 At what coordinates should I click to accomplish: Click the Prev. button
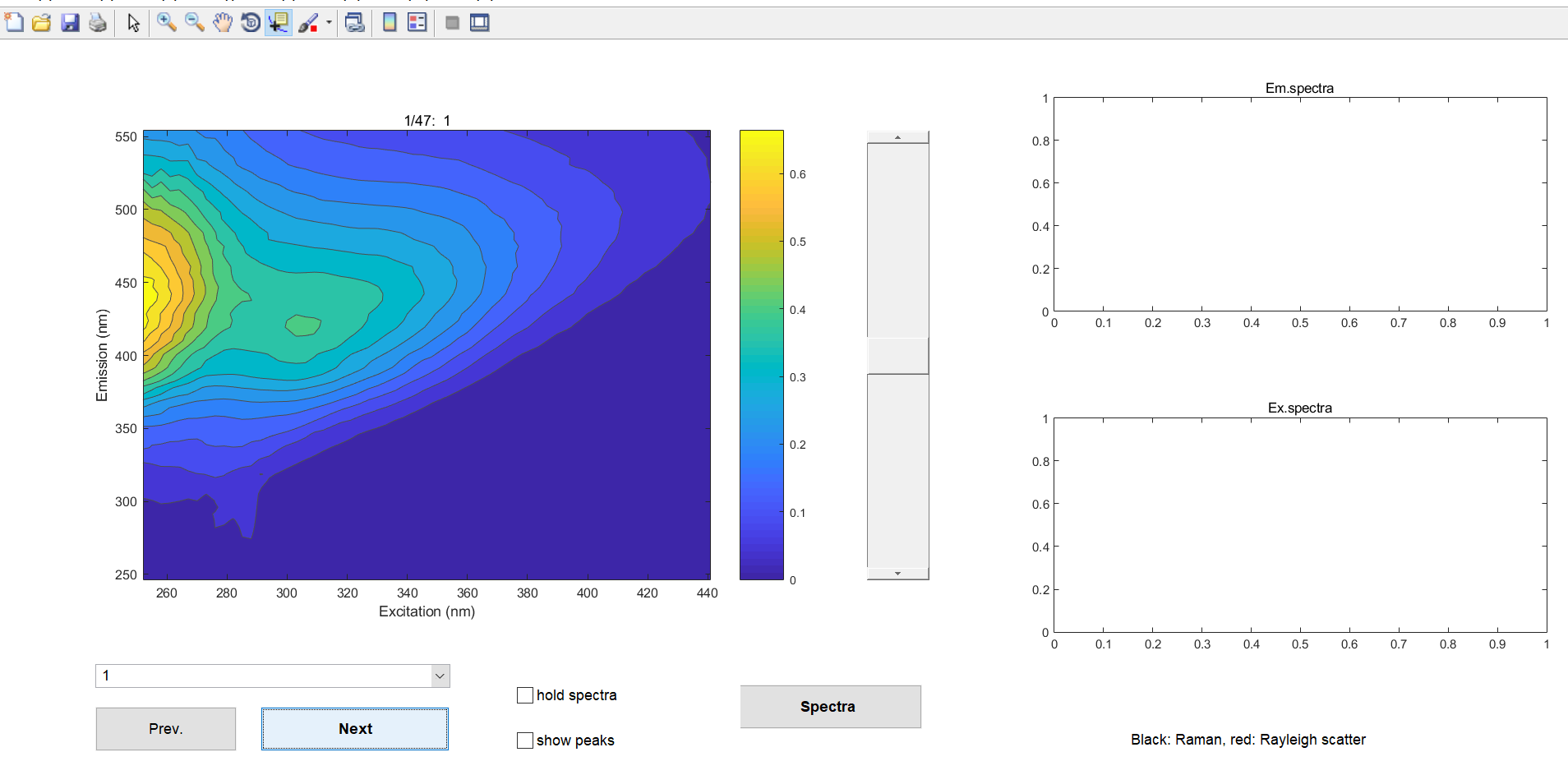(166, 729)
